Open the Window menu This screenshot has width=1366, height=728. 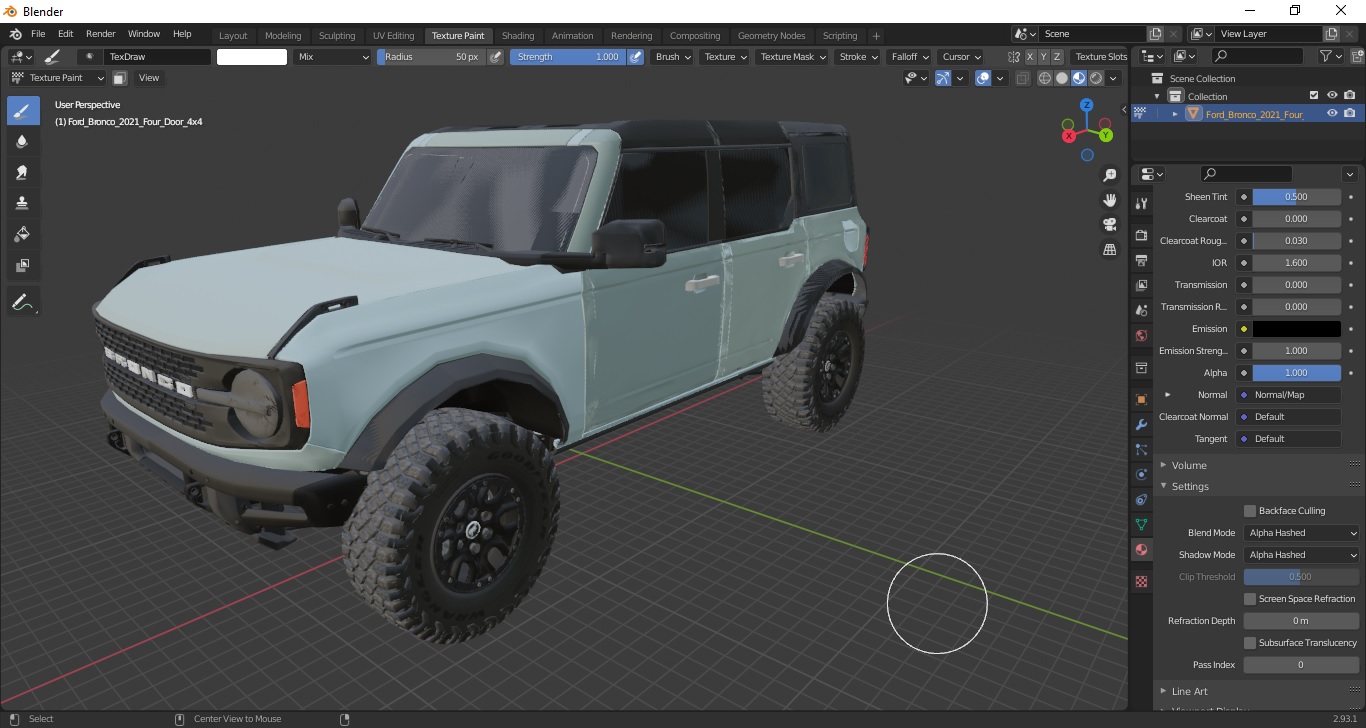coord(143,34)
